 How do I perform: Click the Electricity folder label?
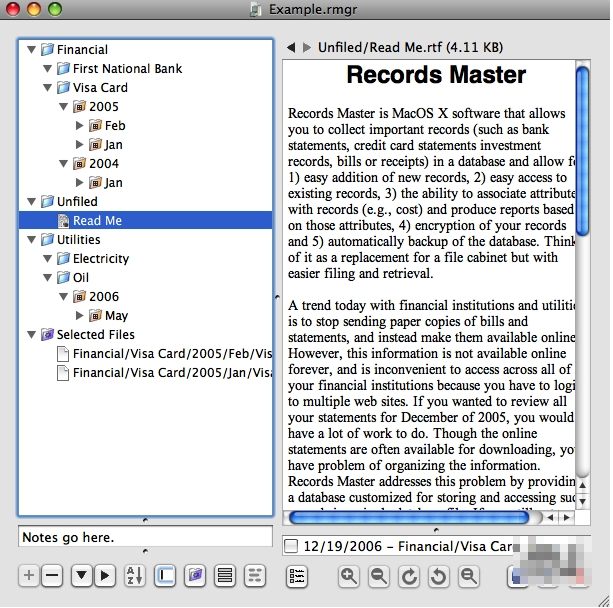coord(101,258)
